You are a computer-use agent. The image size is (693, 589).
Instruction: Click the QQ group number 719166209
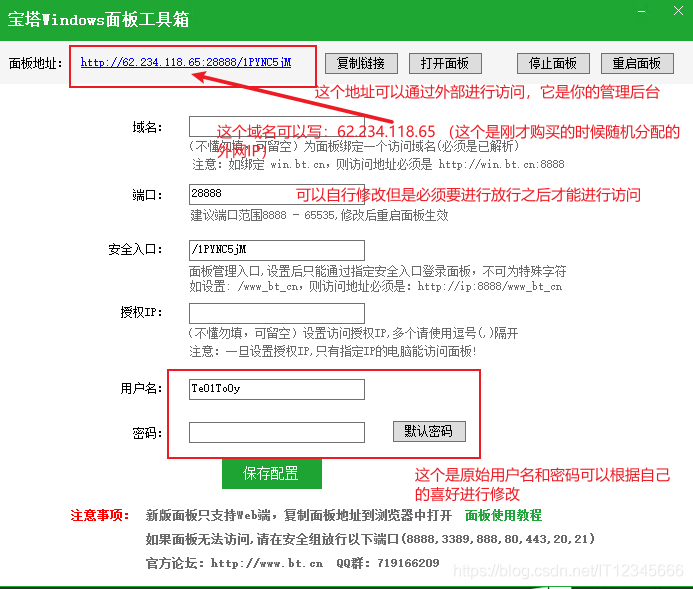[x=408, y=563]
